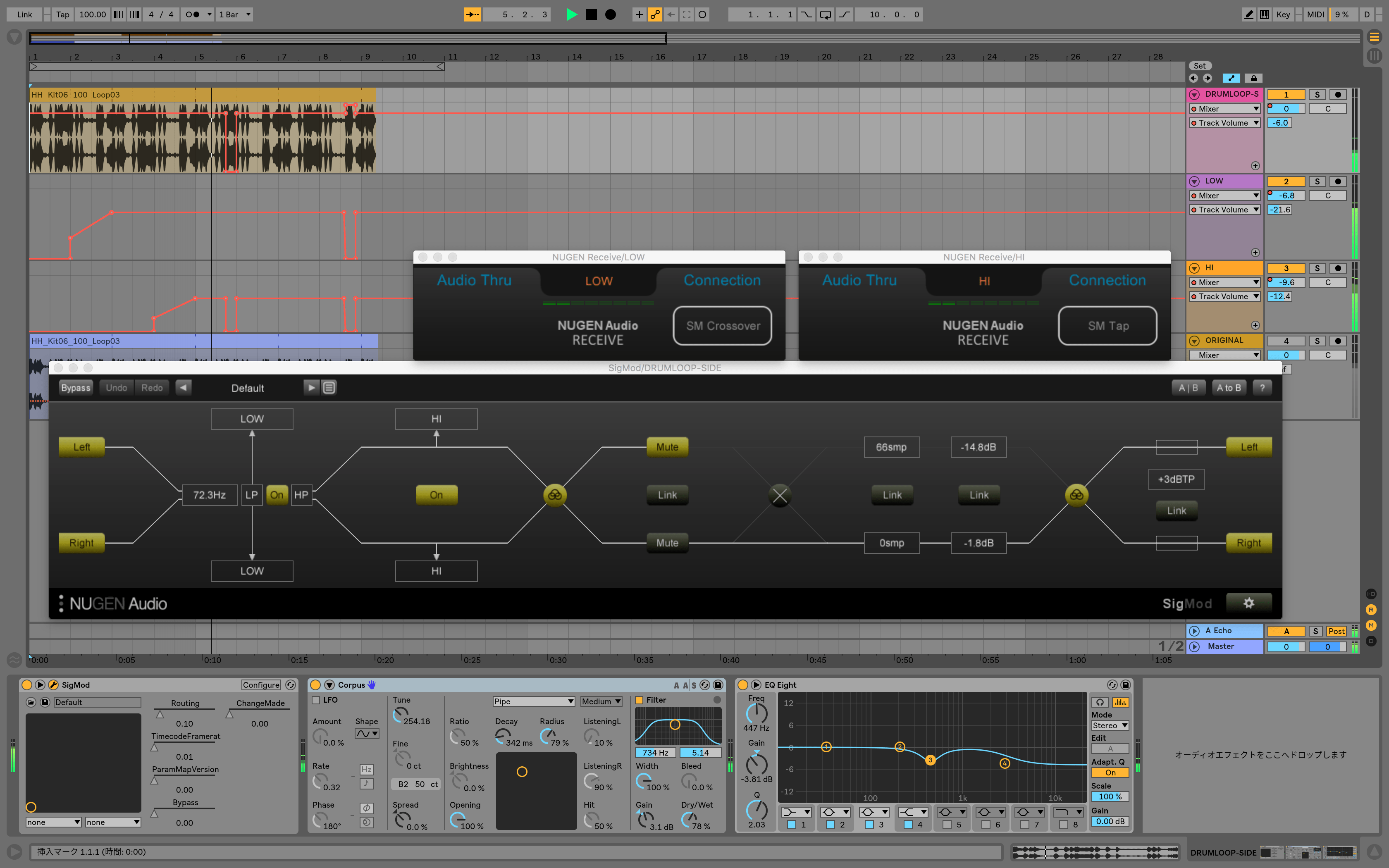Enable EQ Eight band 5
This screenshot has width=1389, height=868.
947,825
